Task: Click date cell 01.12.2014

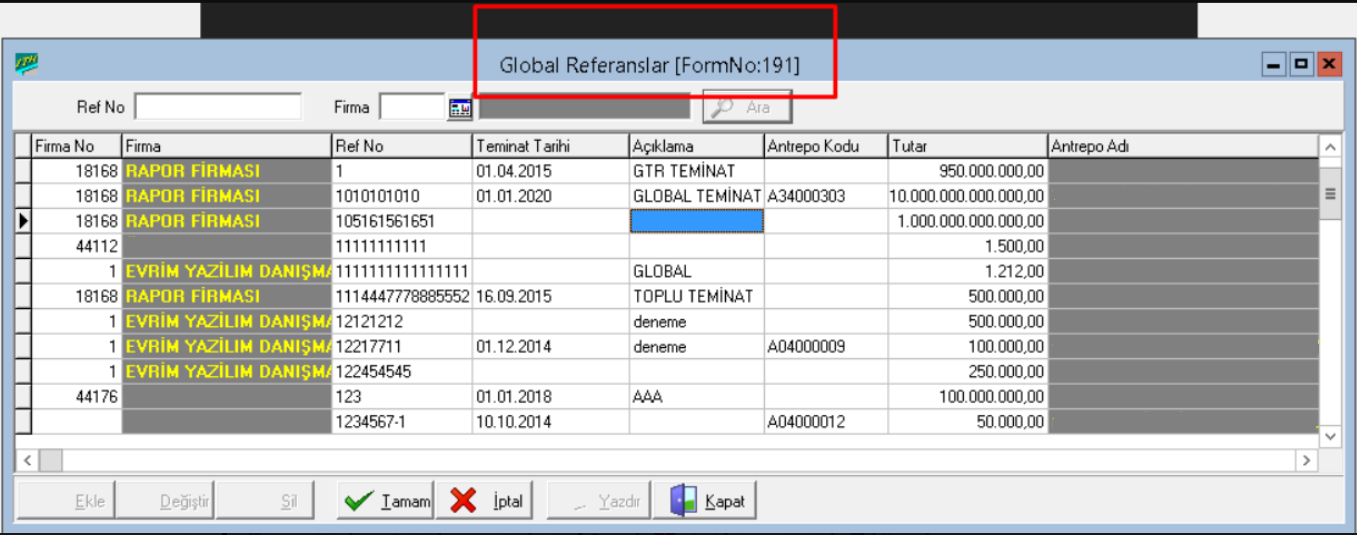Action: (551, 346)
